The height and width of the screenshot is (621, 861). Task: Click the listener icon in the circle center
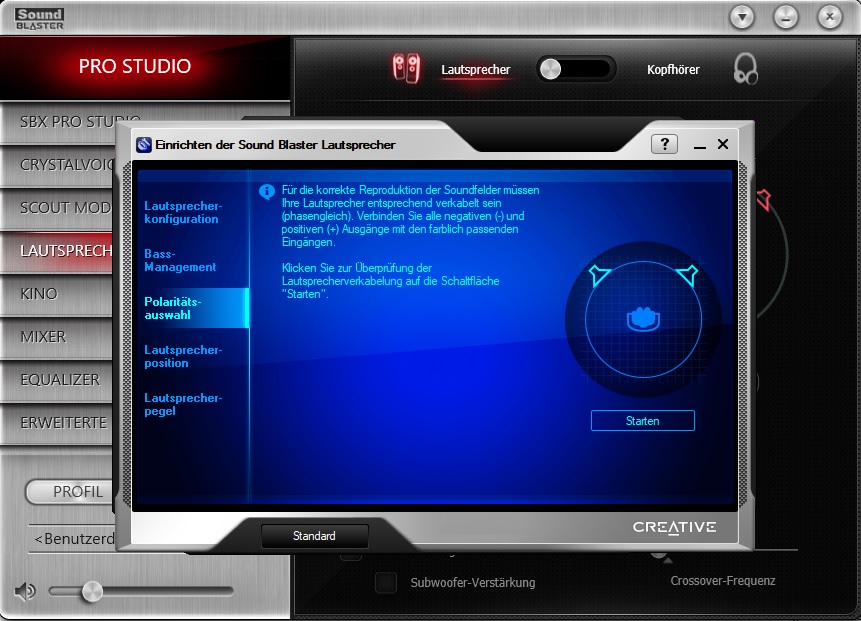pyautogui.click(x=643, y=319)
